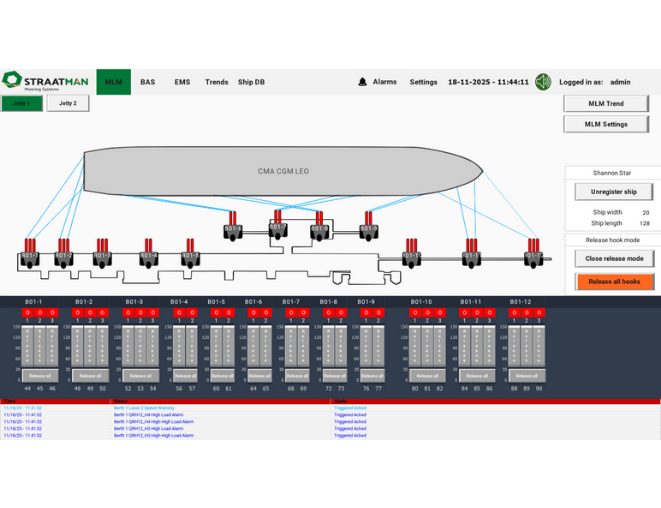Open the Ship DB menu
The width and height of the screenshot is (661, 508).
tap(251, 82)
